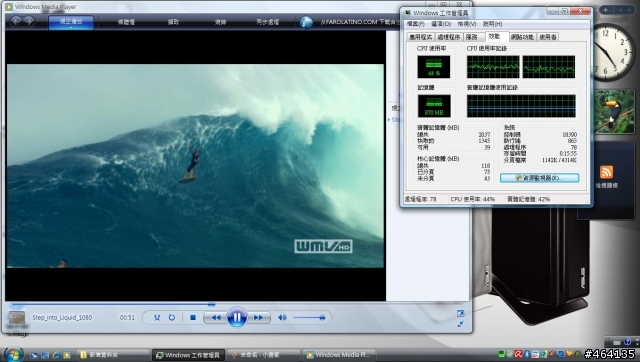Click the FAROLATINO.COM online store icon

click(x=306, y=22)
